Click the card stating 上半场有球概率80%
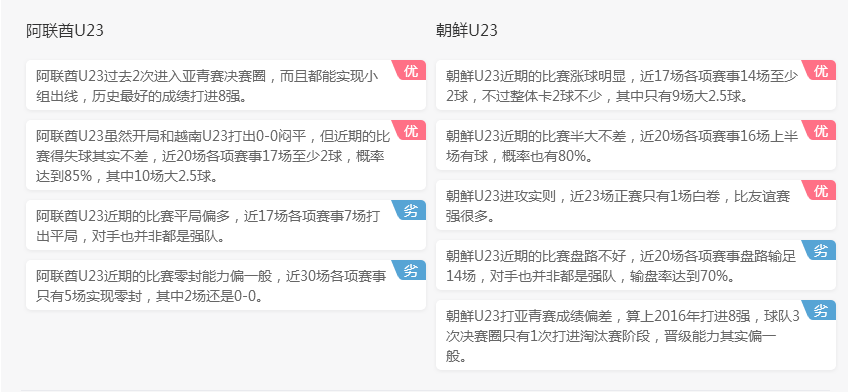 pos(636,145)
